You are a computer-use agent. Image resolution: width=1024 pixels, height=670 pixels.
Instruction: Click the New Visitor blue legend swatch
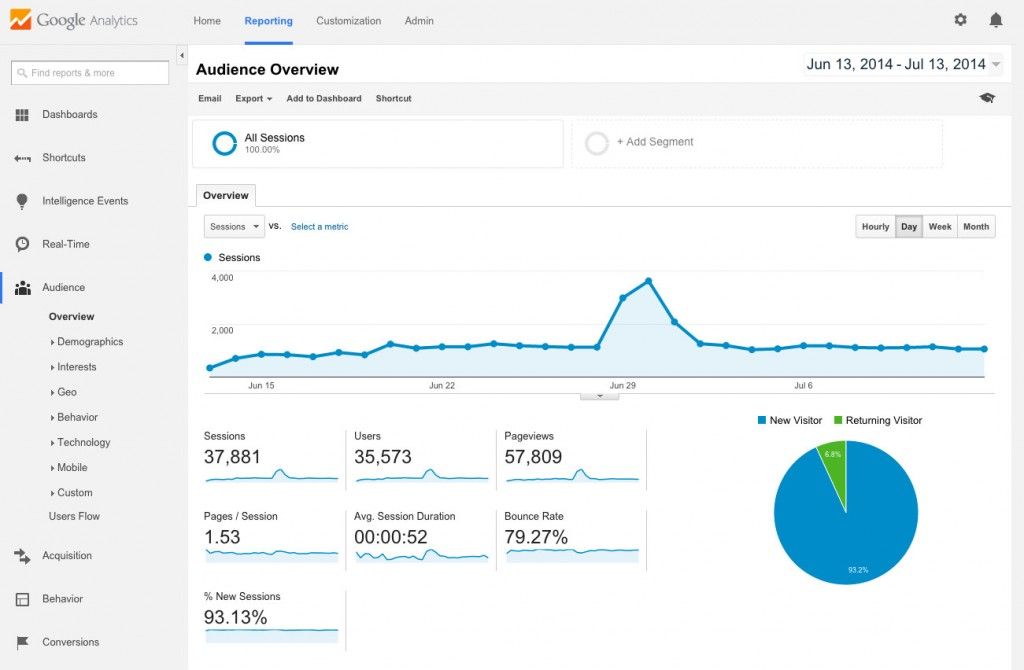[762, 420]
